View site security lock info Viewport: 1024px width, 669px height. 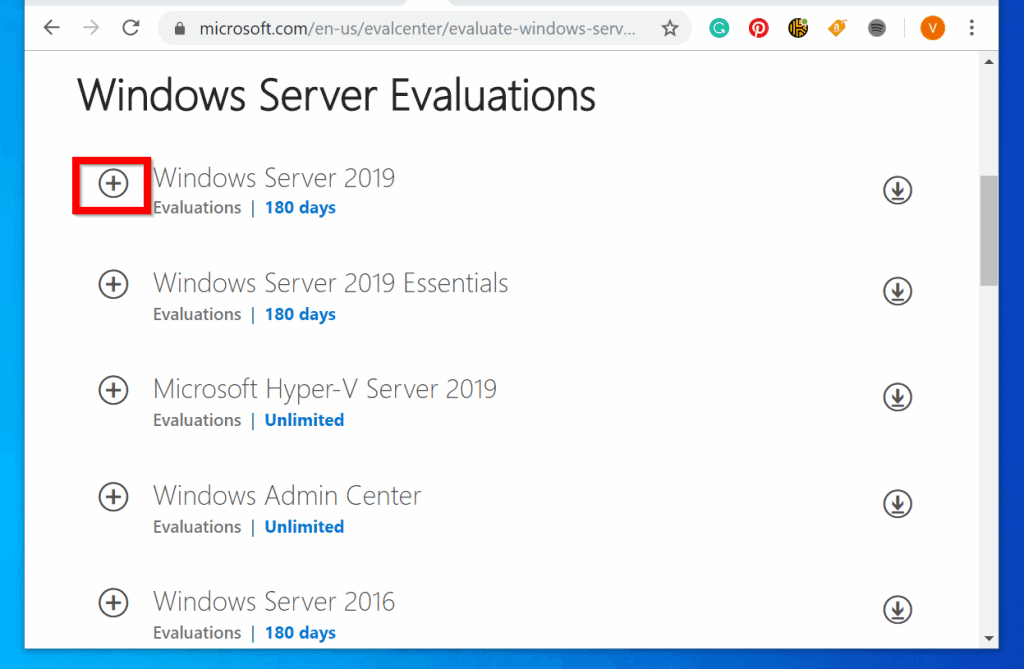(x=180, y=29)
